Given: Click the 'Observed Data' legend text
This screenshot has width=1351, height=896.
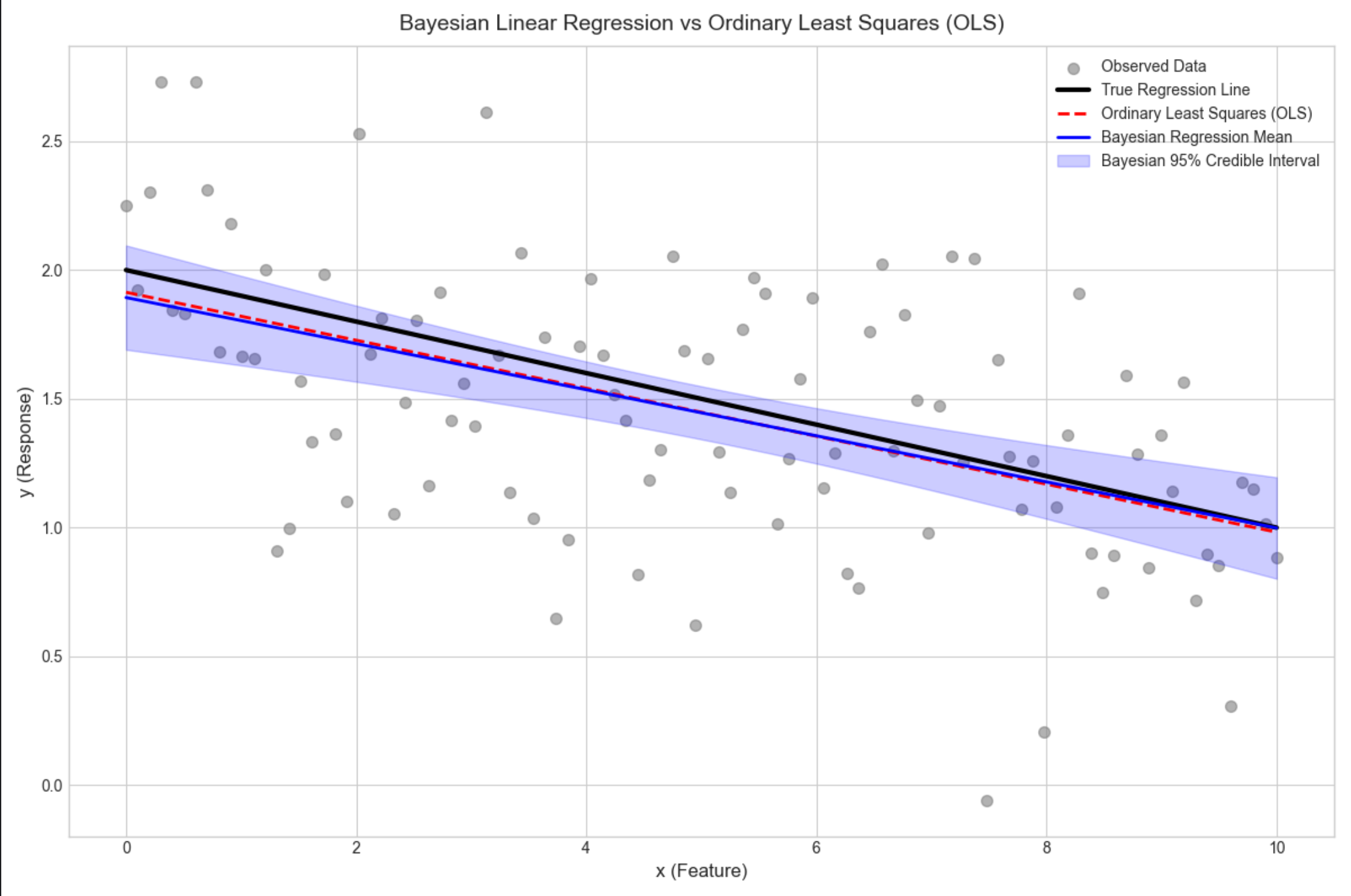Looking at the screenshot, I should tap(1153, 66).
